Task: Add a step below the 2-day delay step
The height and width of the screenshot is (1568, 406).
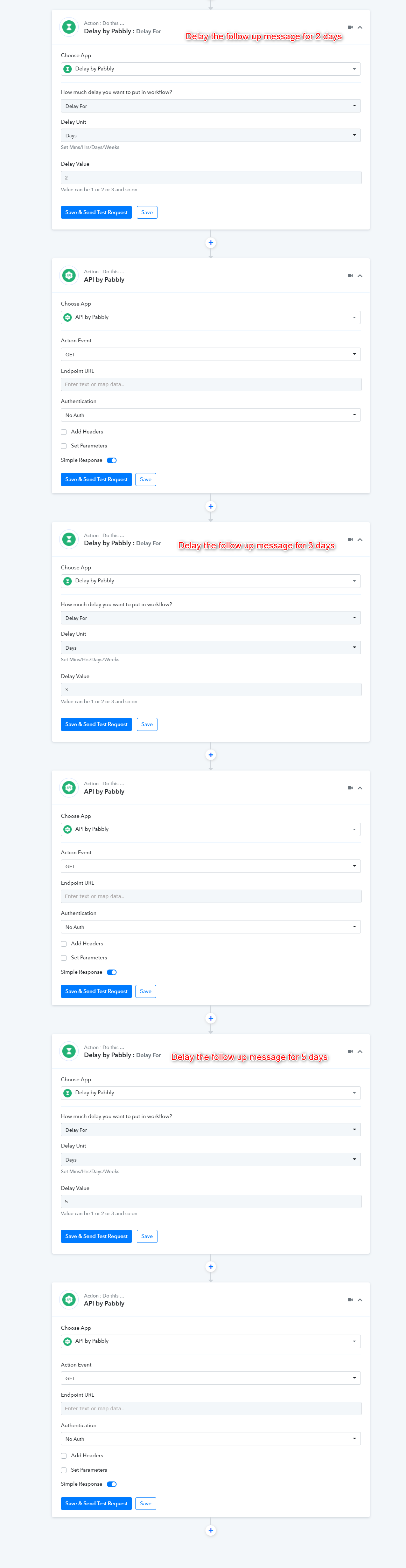Action: (x=211, y=243)
